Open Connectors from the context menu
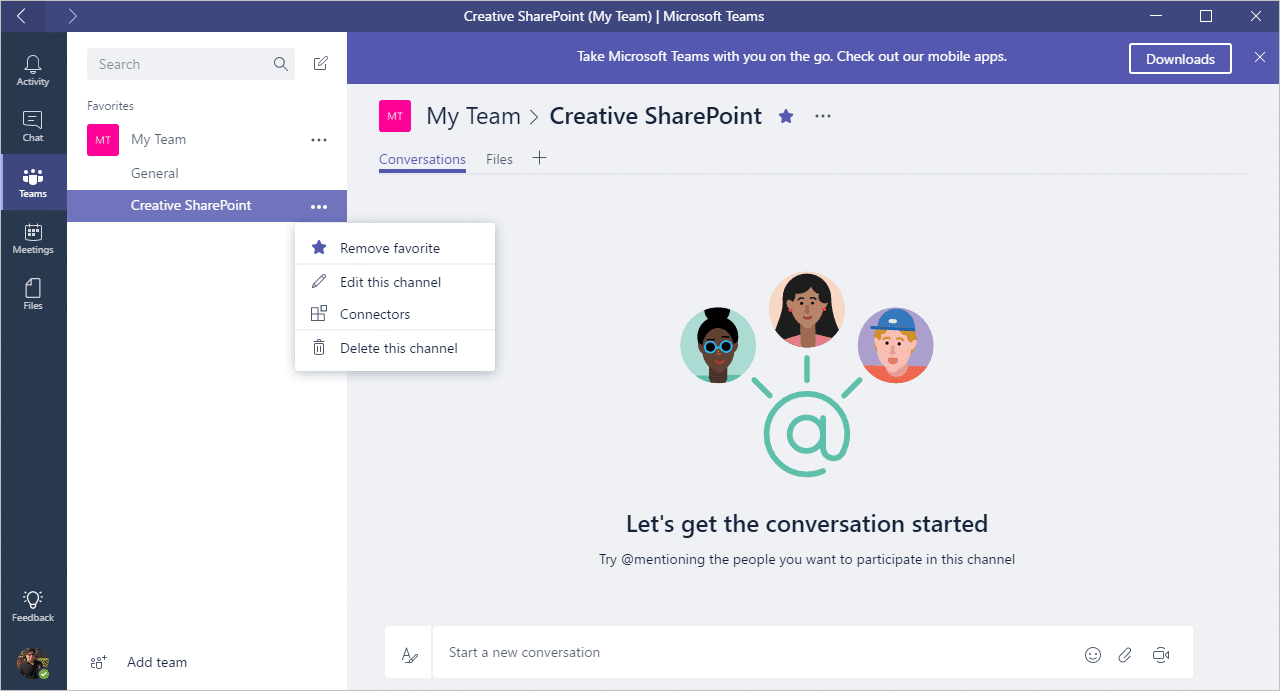1280x691 pixels. pos(395,314)
